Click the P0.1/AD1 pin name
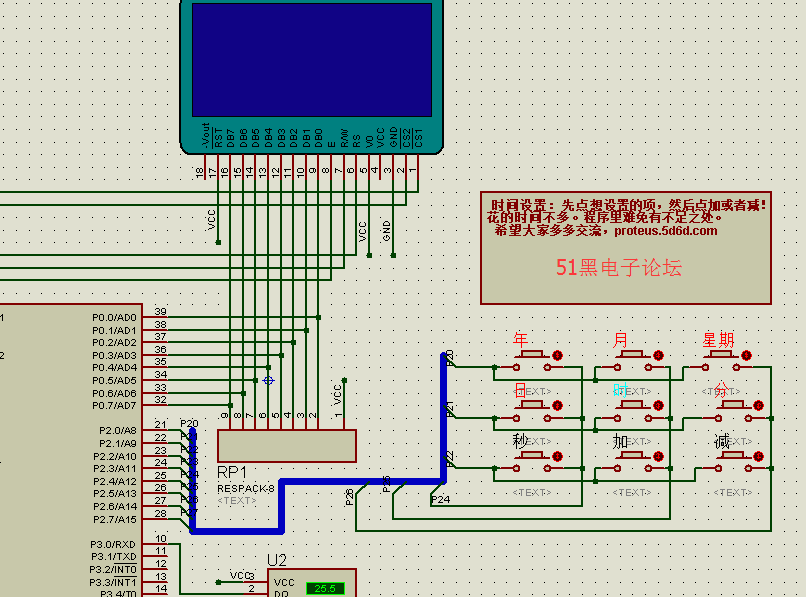The height and width of the screenshot is (597, 806). pos(114,330)
